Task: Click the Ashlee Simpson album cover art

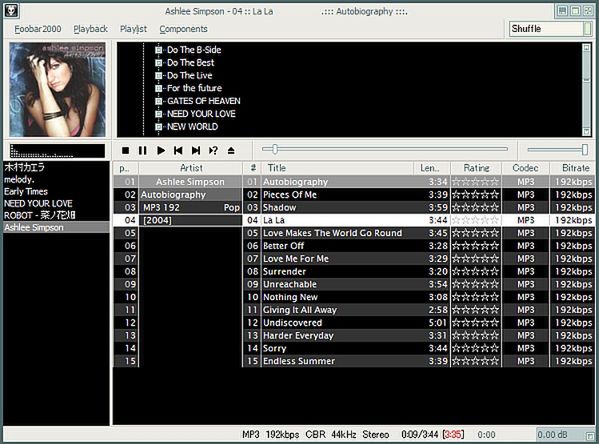Action: click(x=57, y=89)
